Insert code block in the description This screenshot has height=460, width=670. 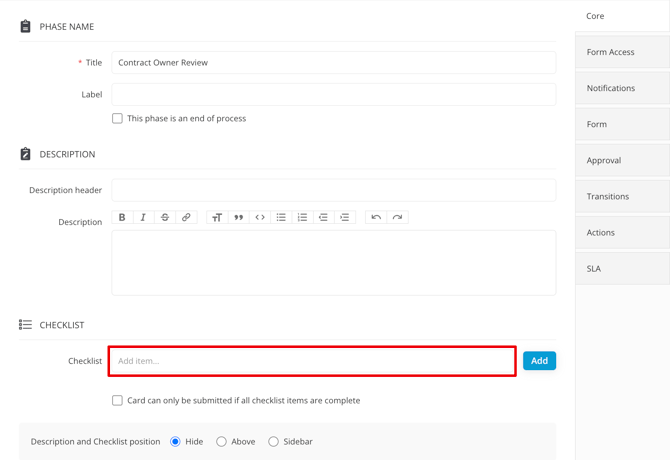tap(260, 217)
